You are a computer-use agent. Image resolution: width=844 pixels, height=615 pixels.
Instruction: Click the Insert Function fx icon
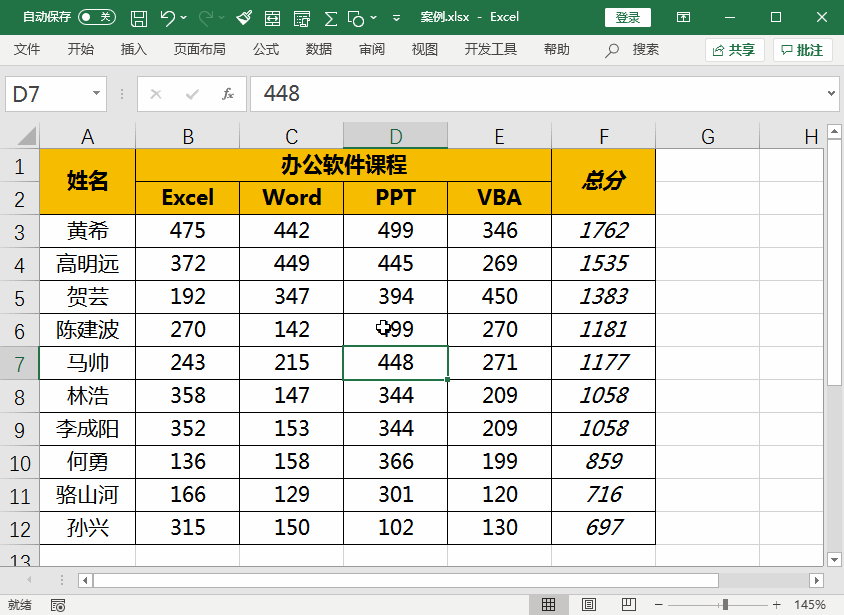tap(228, 94)
